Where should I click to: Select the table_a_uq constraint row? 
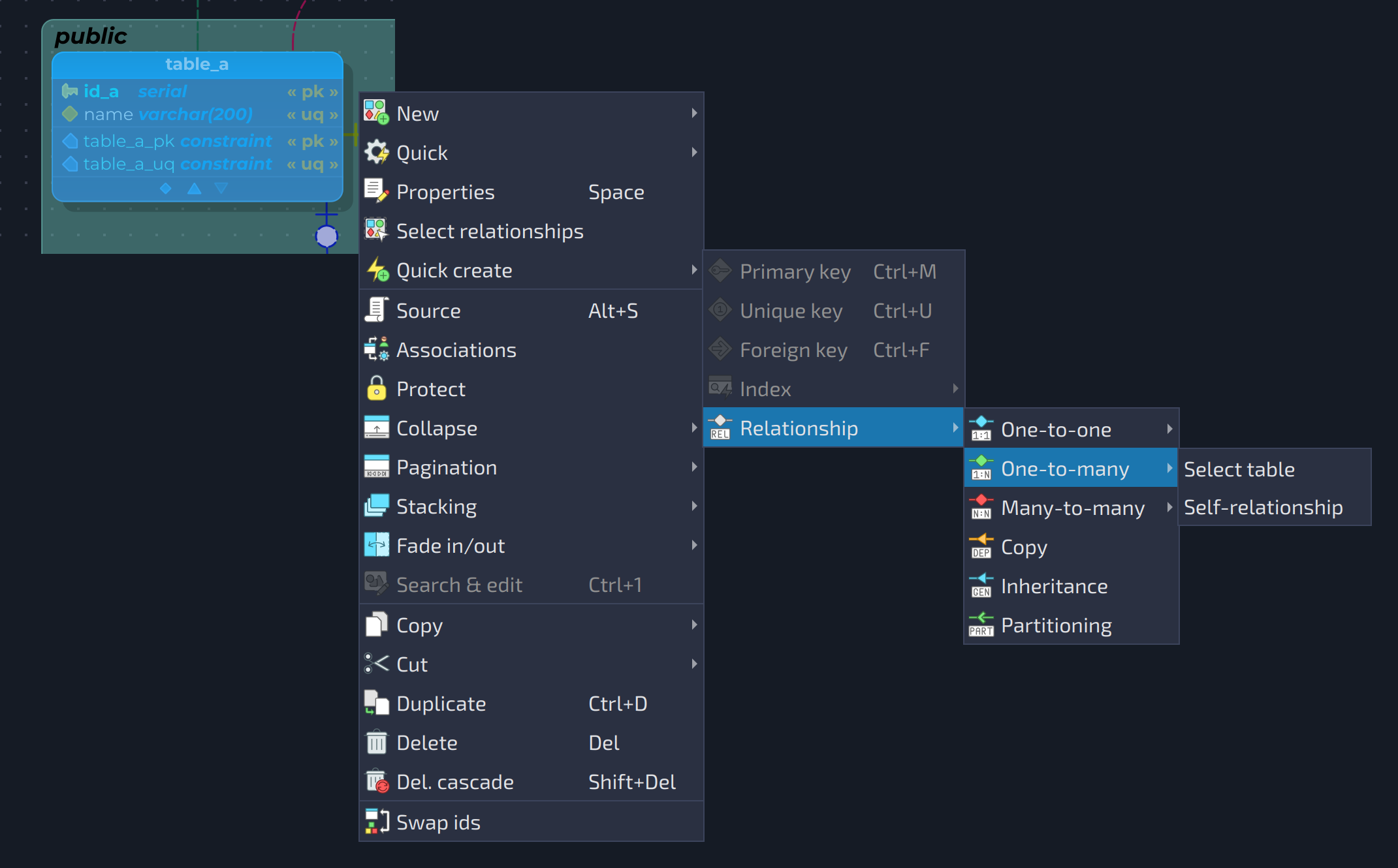[197, 164]
